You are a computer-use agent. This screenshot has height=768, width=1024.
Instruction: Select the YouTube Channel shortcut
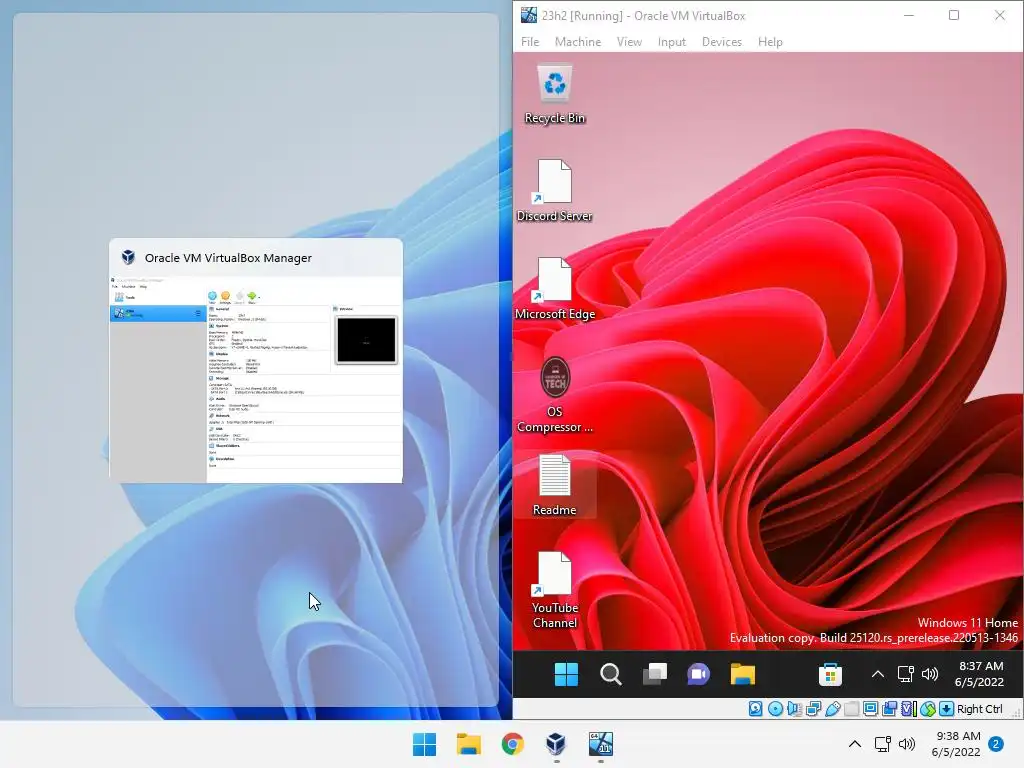point(554,590)
